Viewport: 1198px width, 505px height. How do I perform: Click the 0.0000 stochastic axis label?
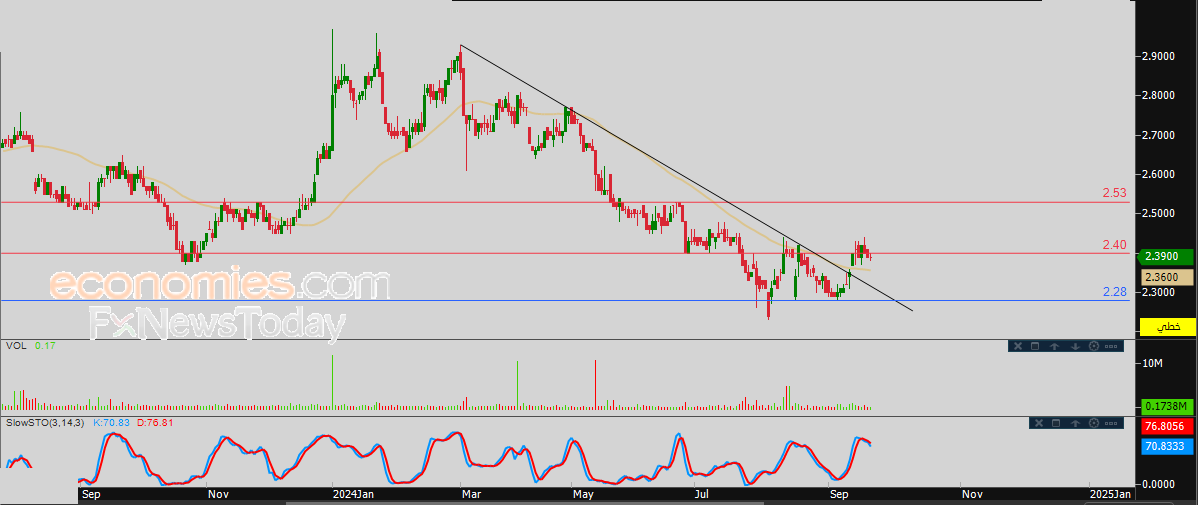[x=1158, y=484]
